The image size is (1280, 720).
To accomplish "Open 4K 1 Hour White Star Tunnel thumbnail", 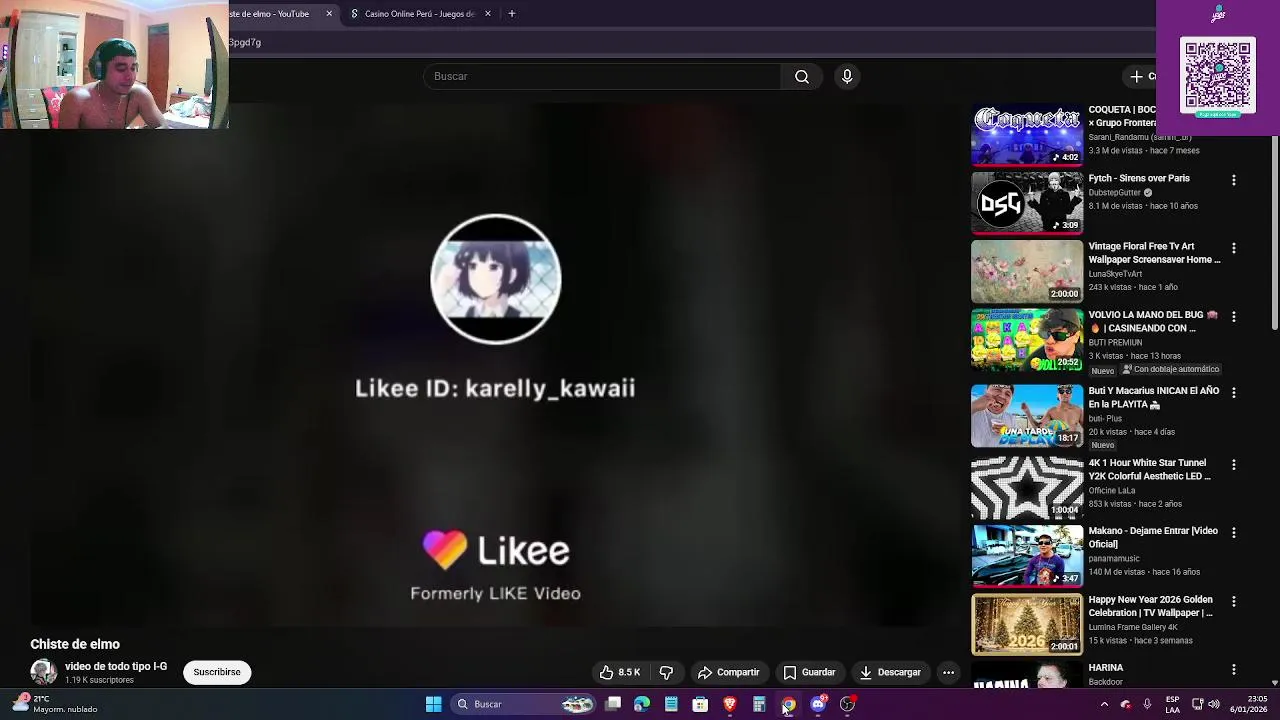I will tap(1027, 488).
